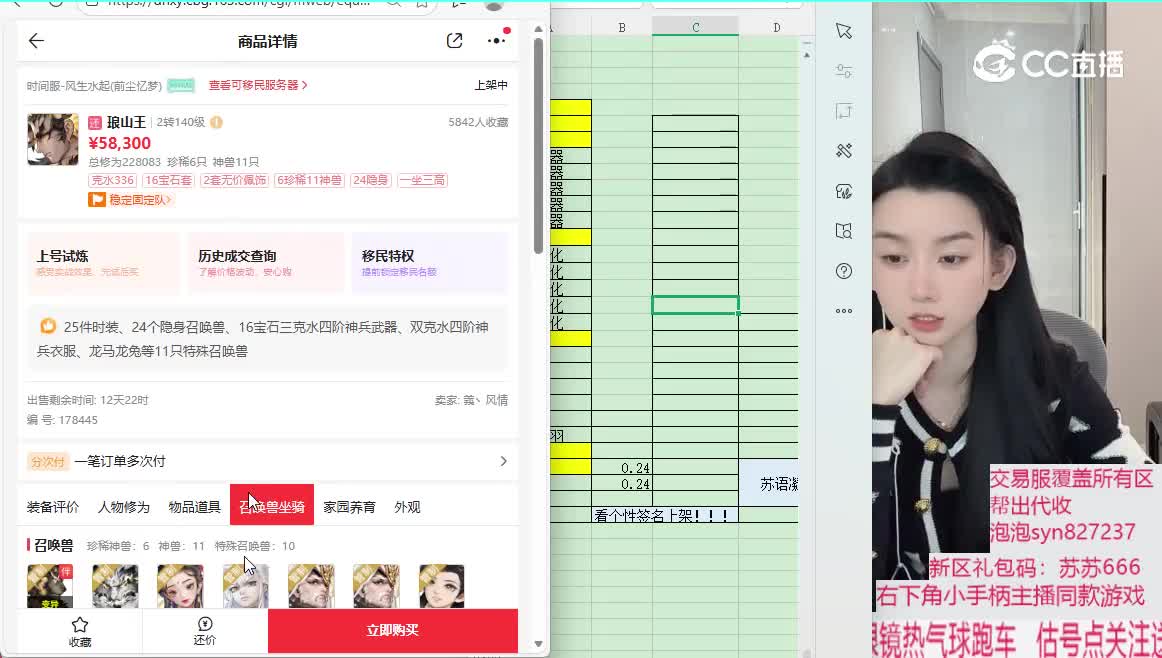Open the sliders adjustment icon in the sidebar
Viewport: 1162px width, 658px height.
pyautogui.click(x=843, y=71)
